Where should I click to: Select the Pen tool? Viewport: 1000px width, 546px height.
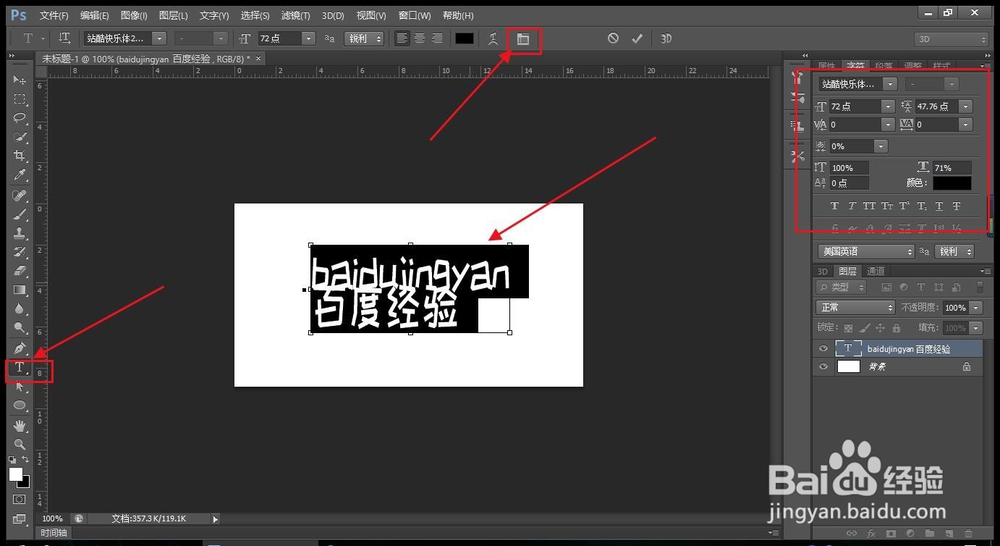tap(20, 348)
